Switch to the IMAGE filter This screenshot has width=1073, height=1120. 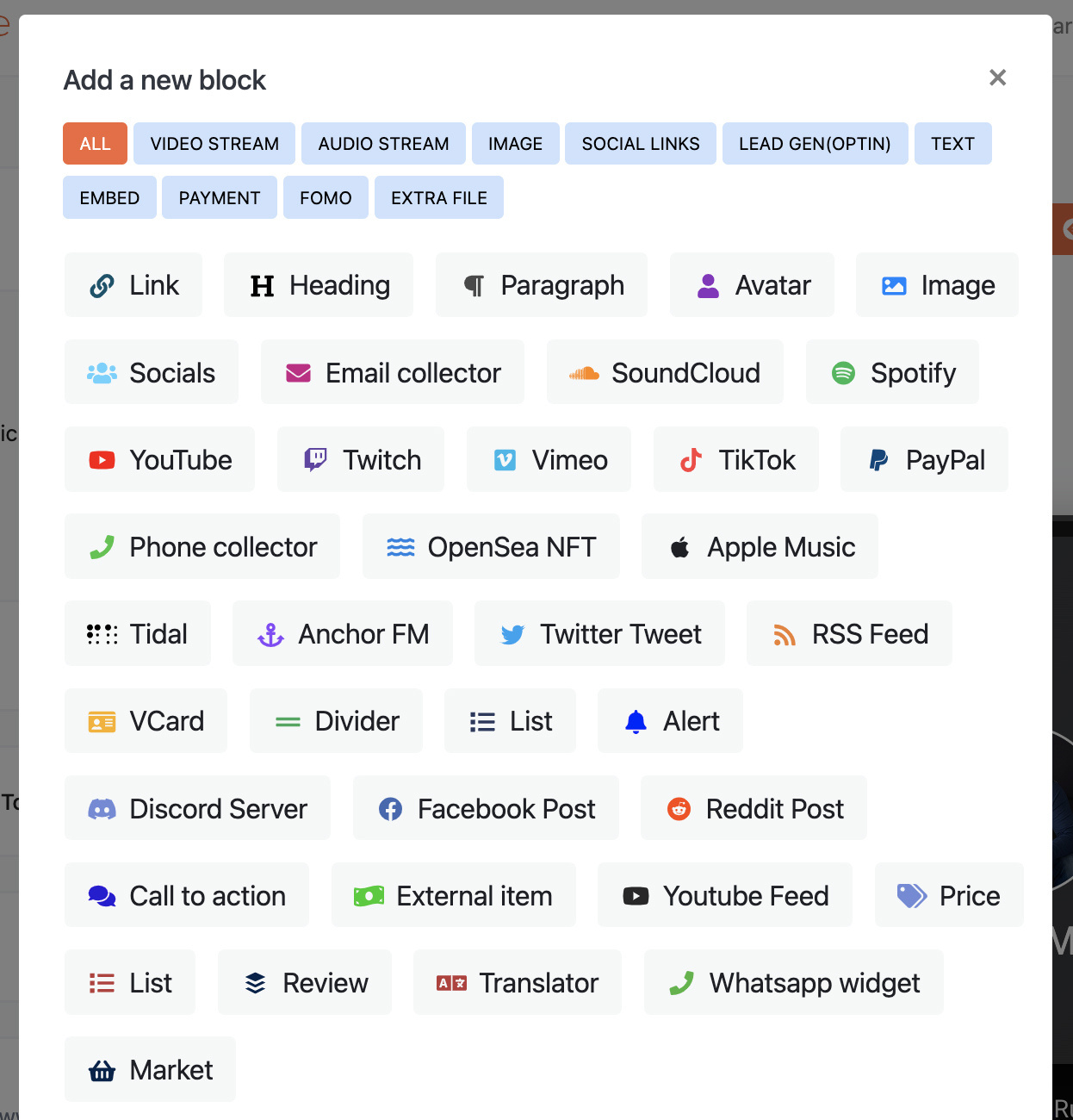[x=515, y=143]
